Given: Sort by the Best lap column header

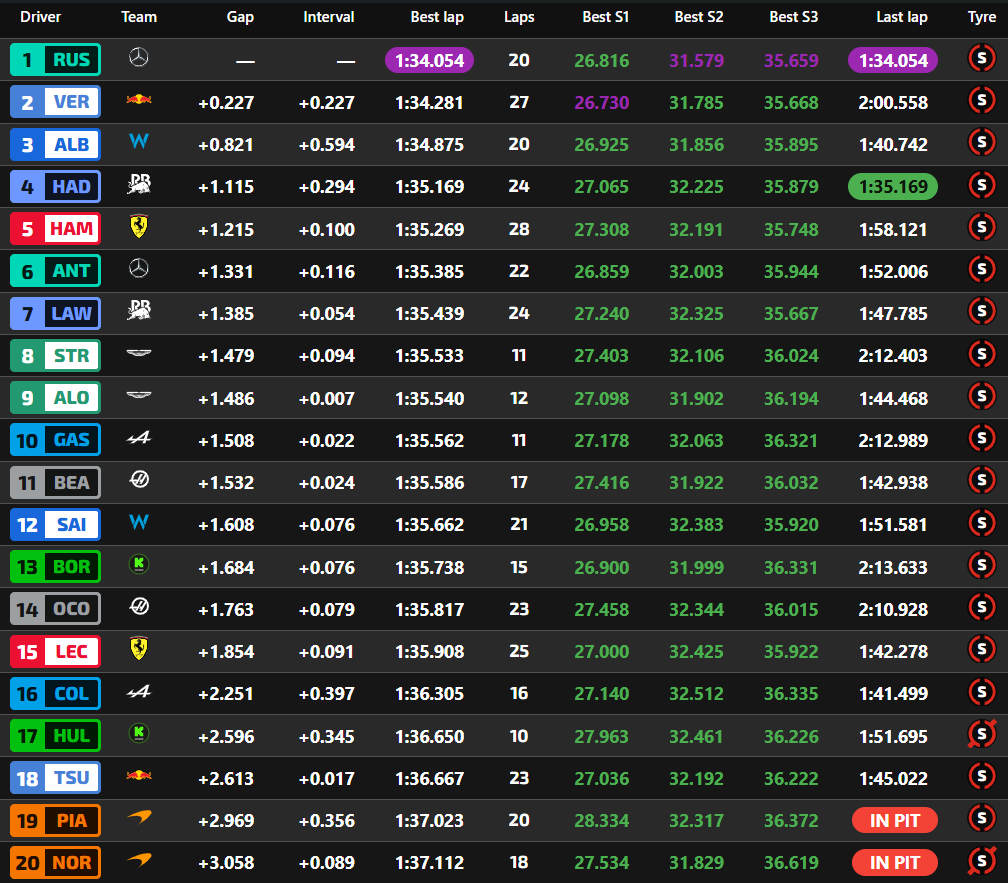Looking at the screenshot, I should (436, 17).
